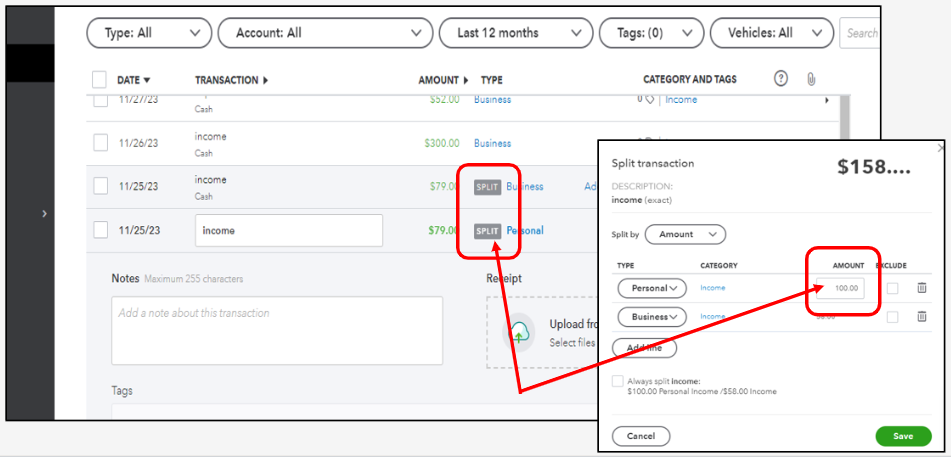Open the Vehicles: All filter dropdown
This screenshot has height=457, width=951.
click(771, 33)
